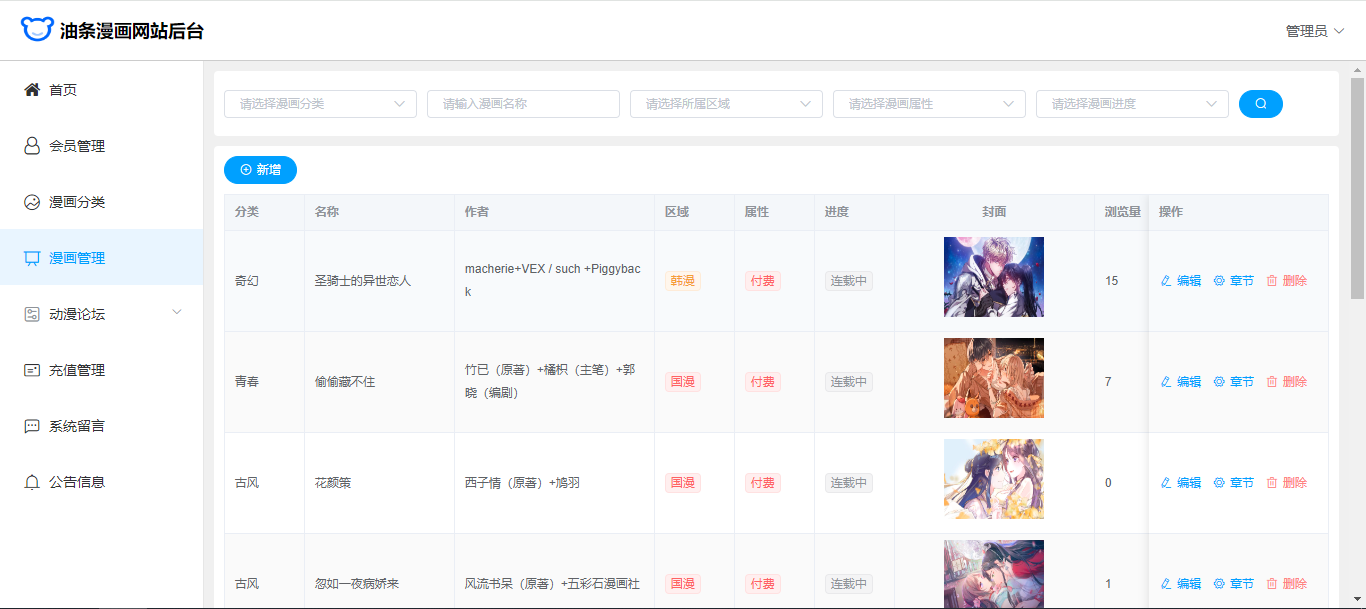Click the home icon beside 首页
This screenshot has width=1366, height=609.
point(32,90)
